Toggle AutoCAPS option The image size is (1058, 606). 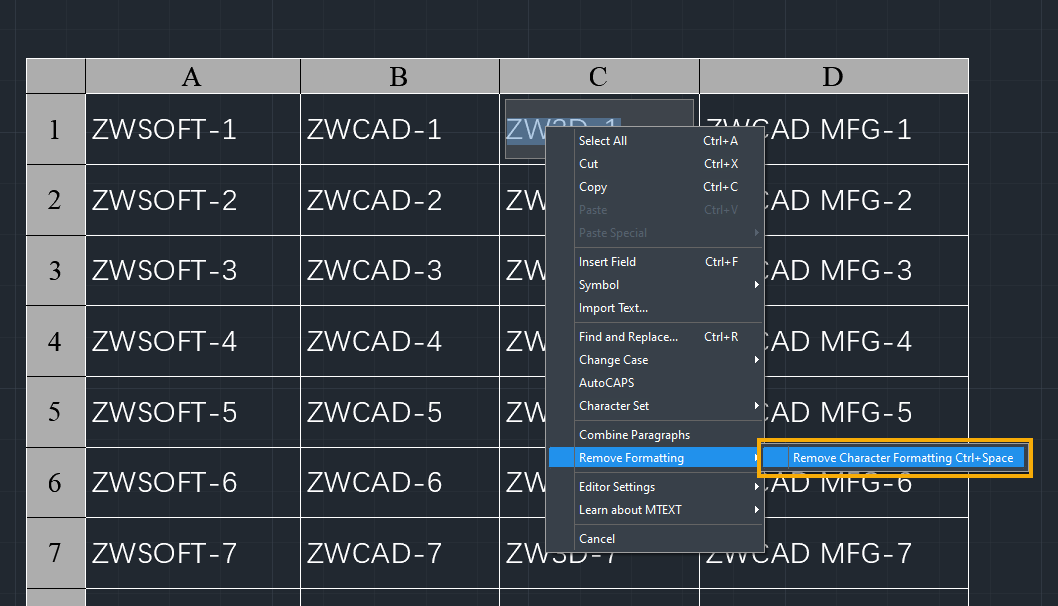655,382
